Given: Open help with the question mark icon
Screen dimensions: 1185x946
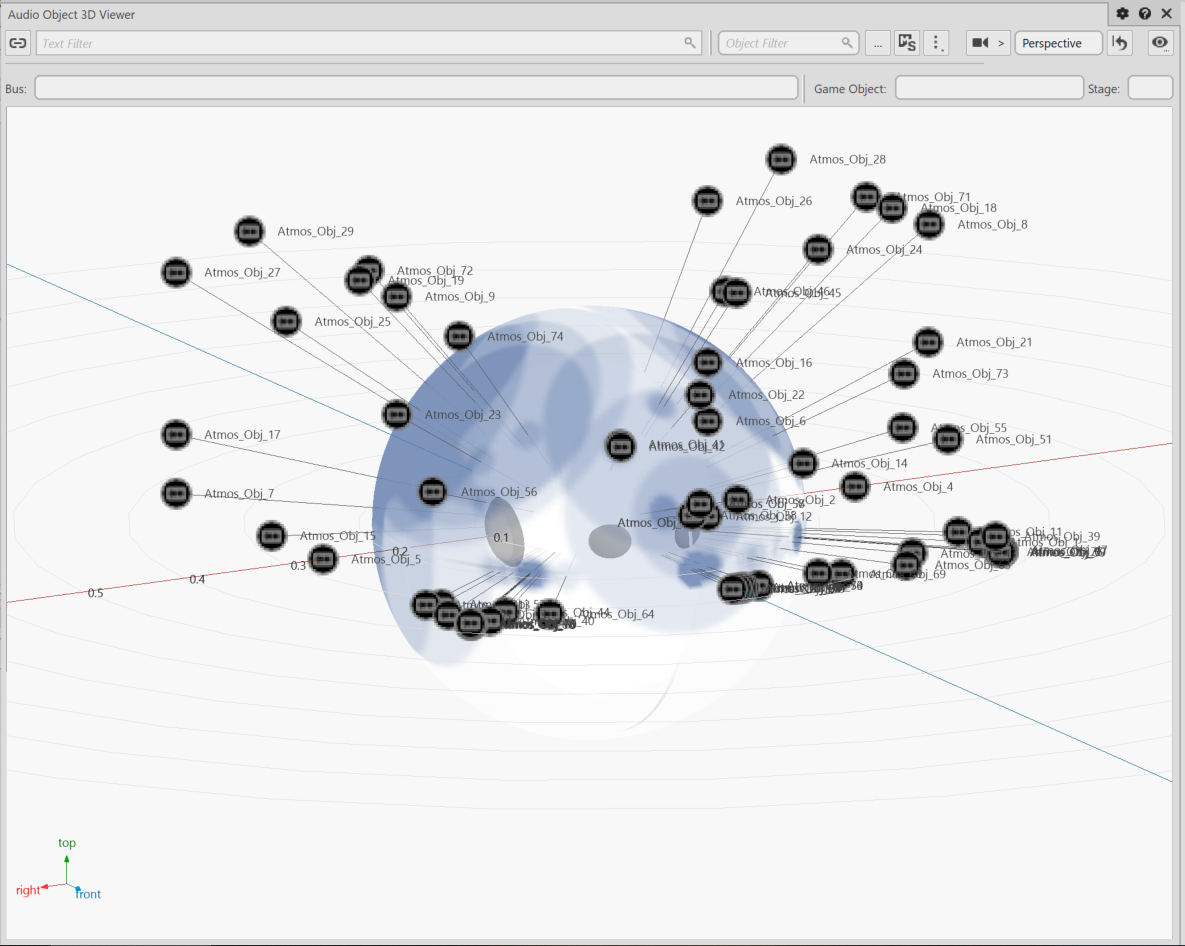Looking at the screenshot, I should pos(1144,14).
